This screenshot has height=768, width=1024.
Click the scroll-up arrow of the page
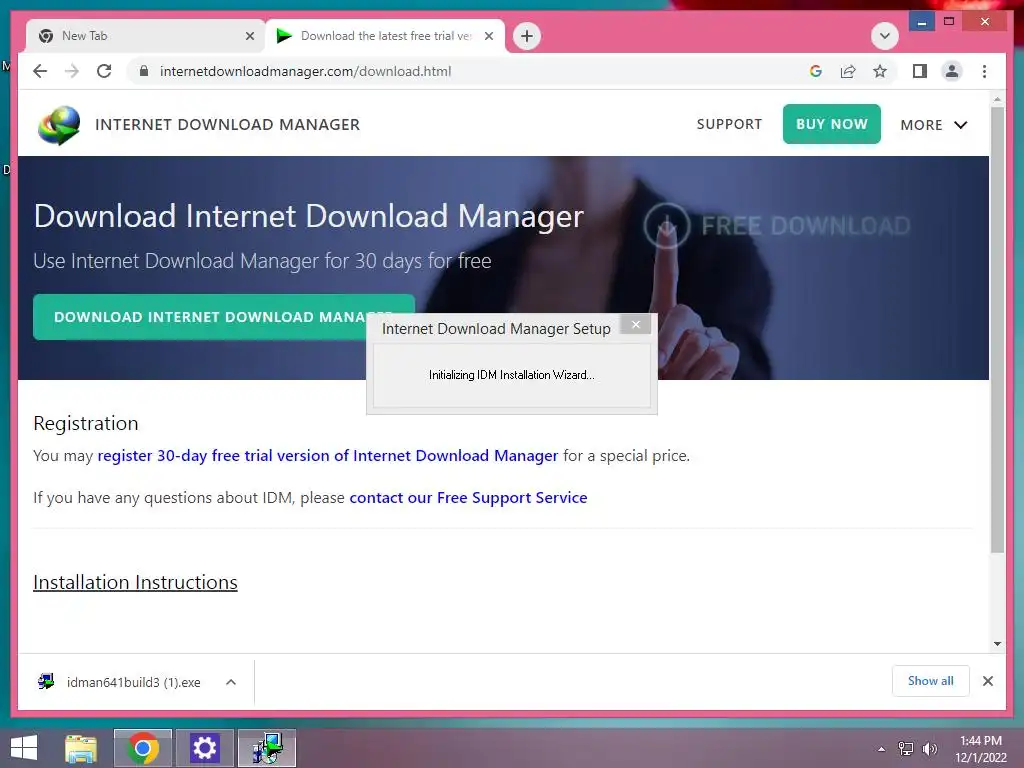(997, 99)
